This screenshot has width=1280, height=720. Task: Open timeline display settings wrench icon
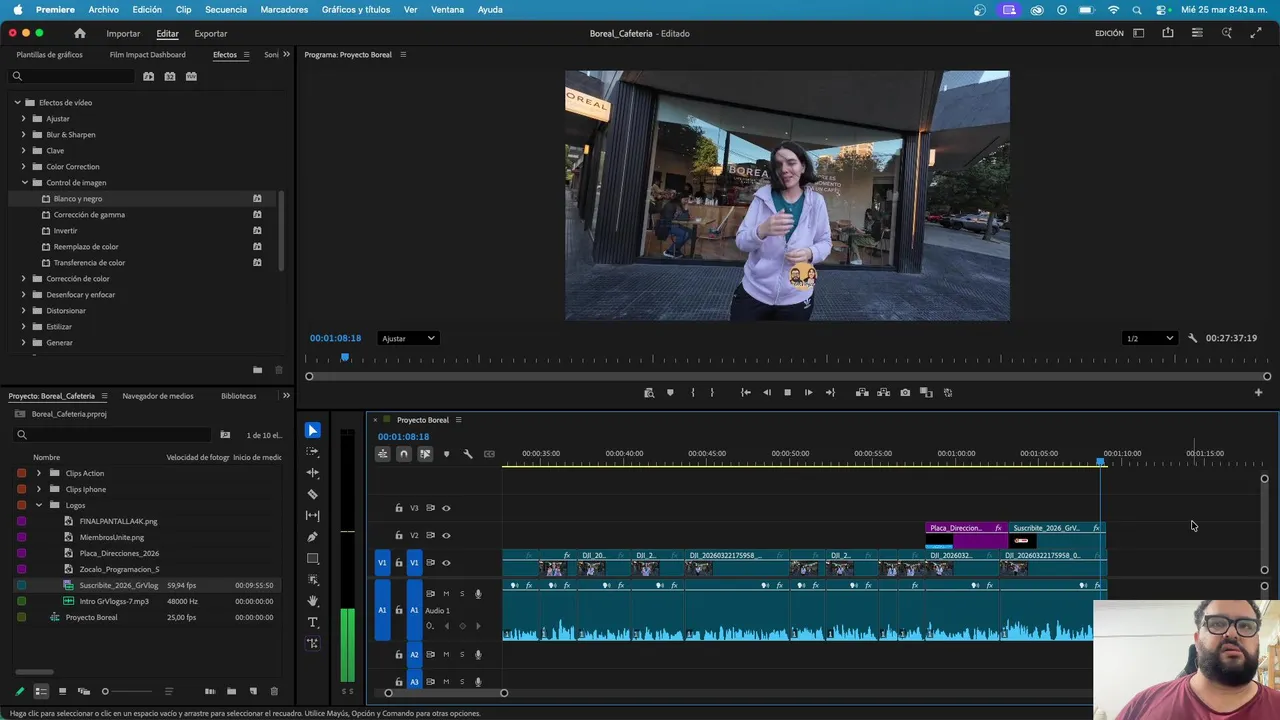[x=467, y=454]
